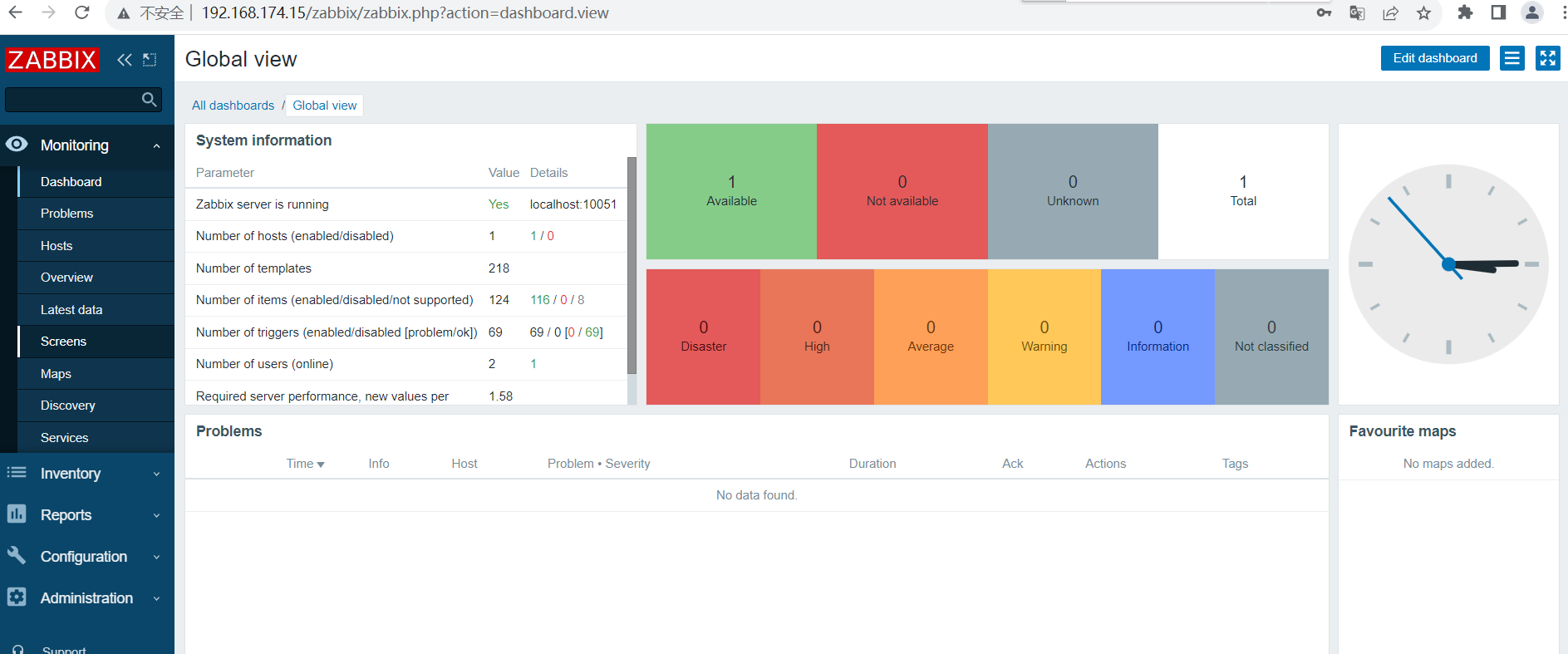Click the Configuration wrench icon

click(x=17, y=555)
